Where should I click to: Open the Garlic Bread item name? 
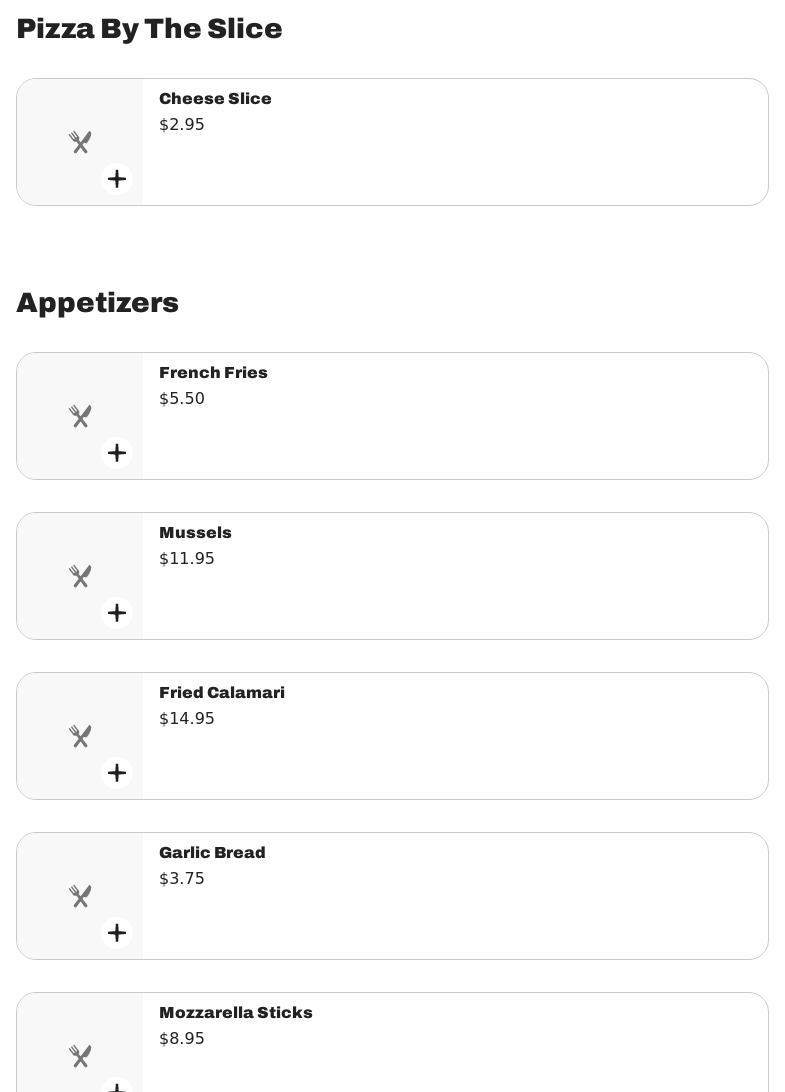coord(212,853)
